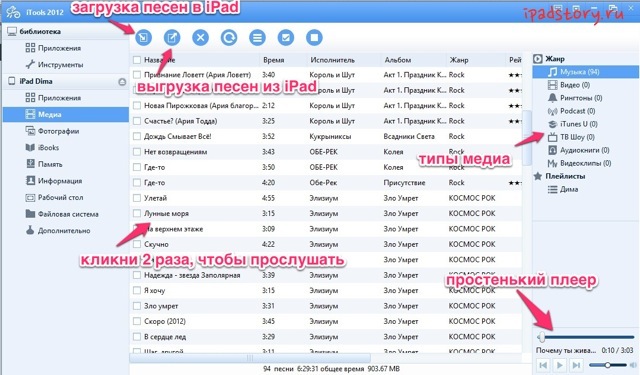Click the next track player button
640x375 pixels.
576,365
